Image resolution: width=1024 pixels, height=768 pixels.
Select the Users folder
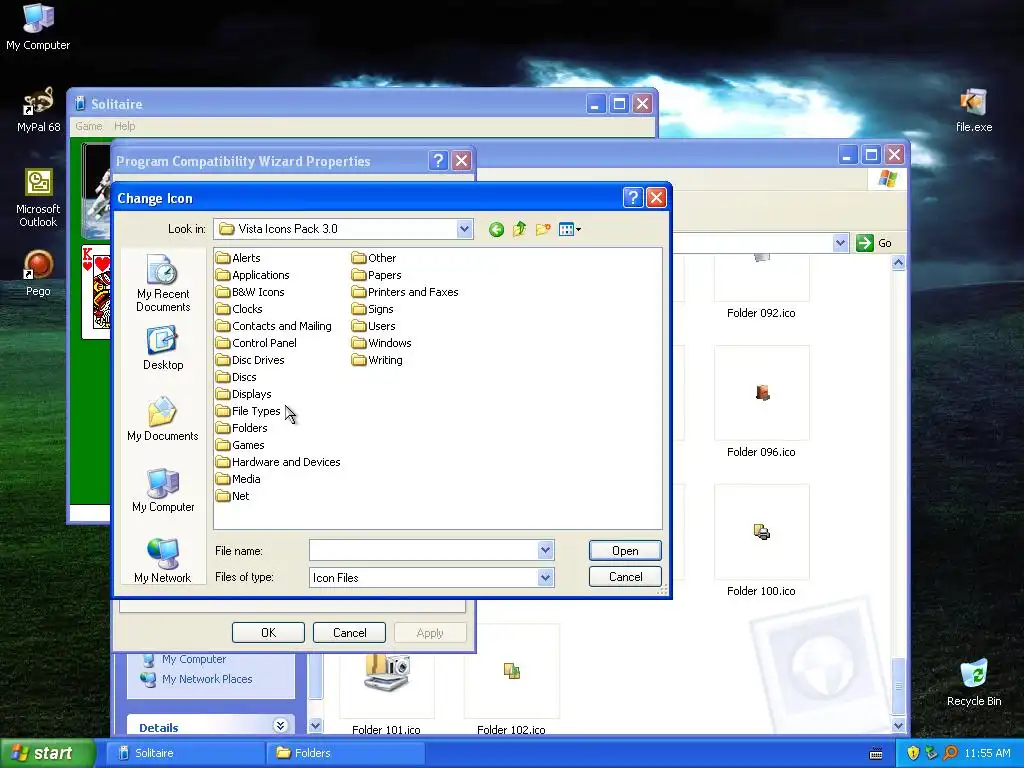374,326
